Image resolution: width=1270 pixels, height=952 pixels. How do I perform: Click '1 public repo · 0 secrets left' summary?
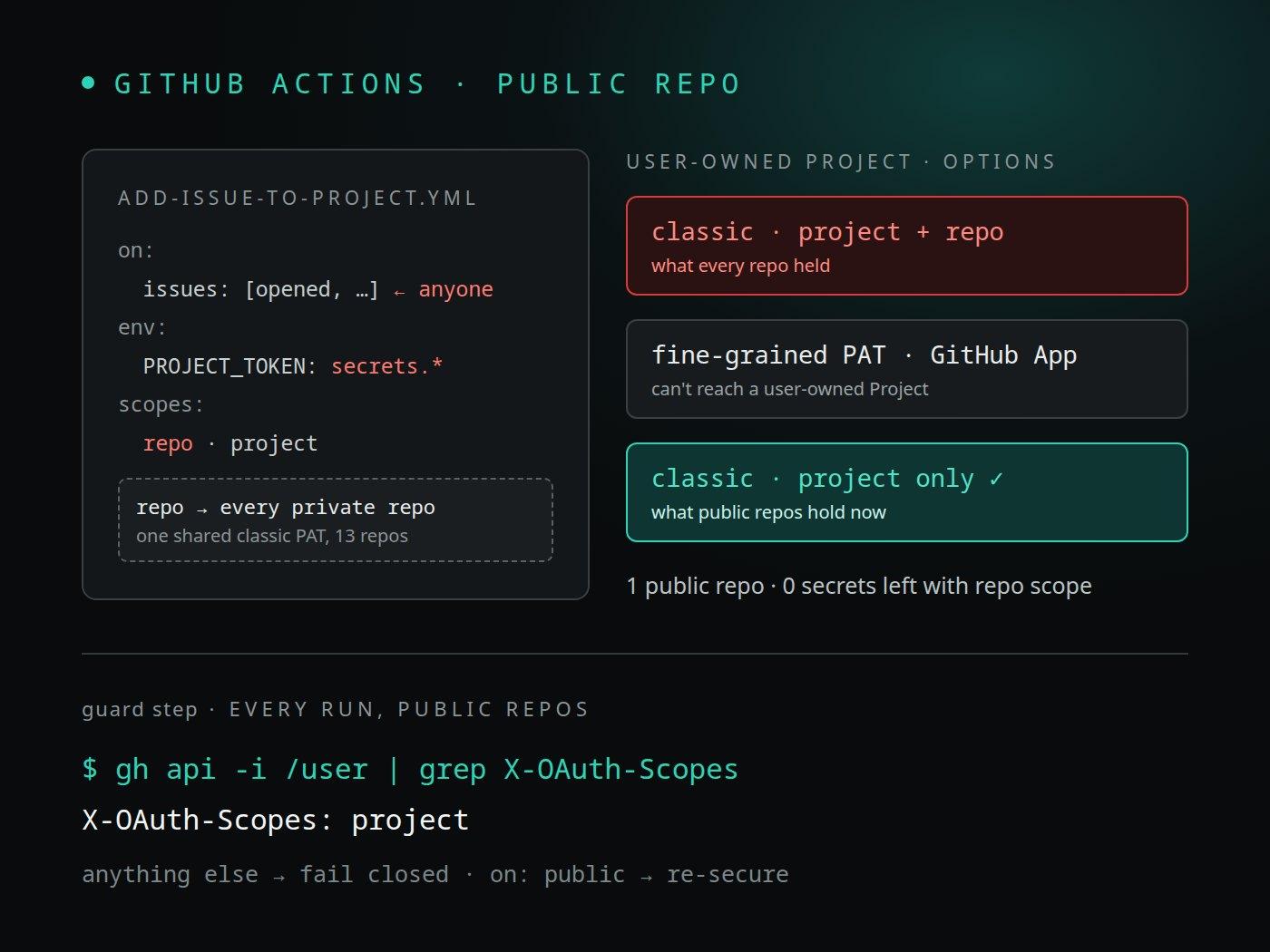[859, 587]
